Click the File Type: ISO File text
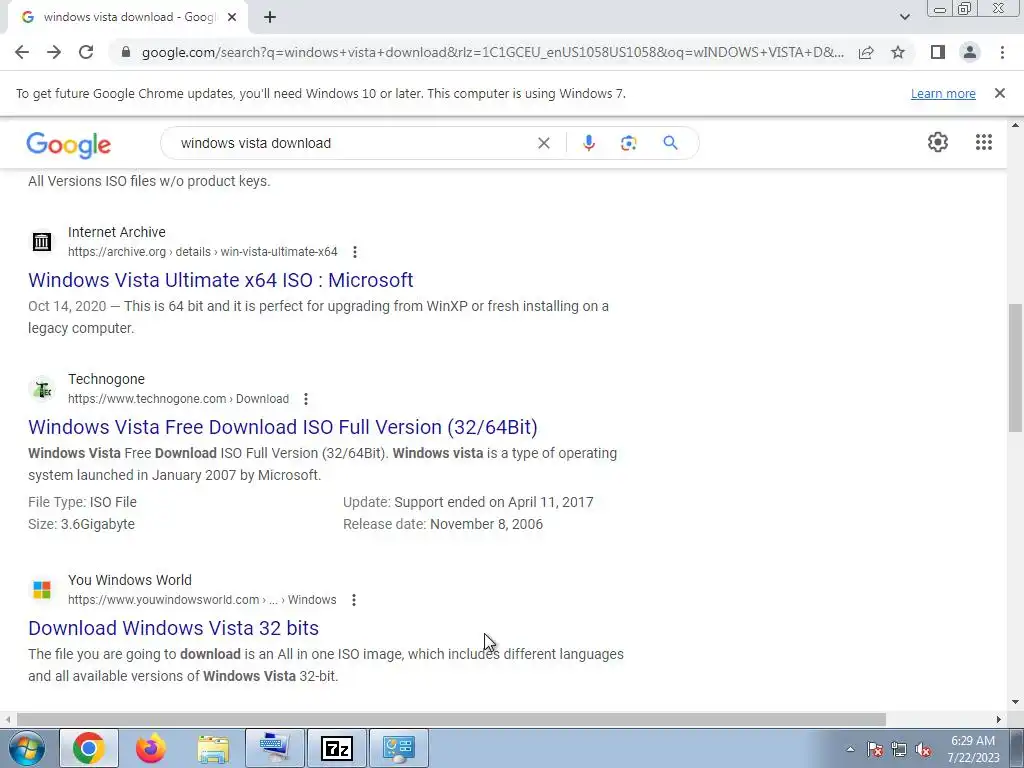The width and height of the screenshot is (1024, 768). [x=82, y=502]
